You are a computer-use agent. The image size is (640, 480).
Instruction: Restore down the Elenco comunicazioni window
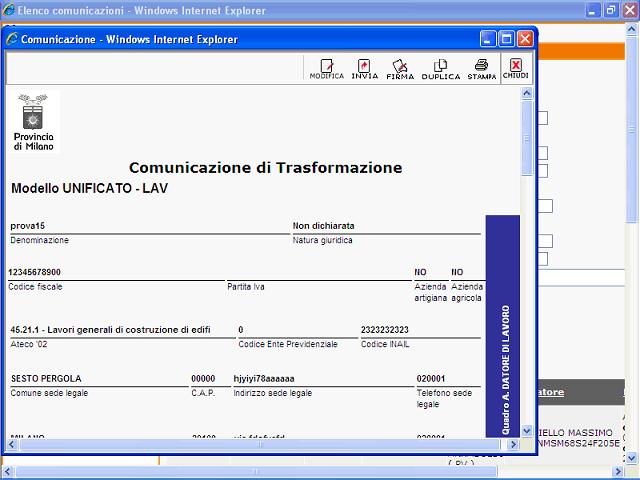(611, 10)
